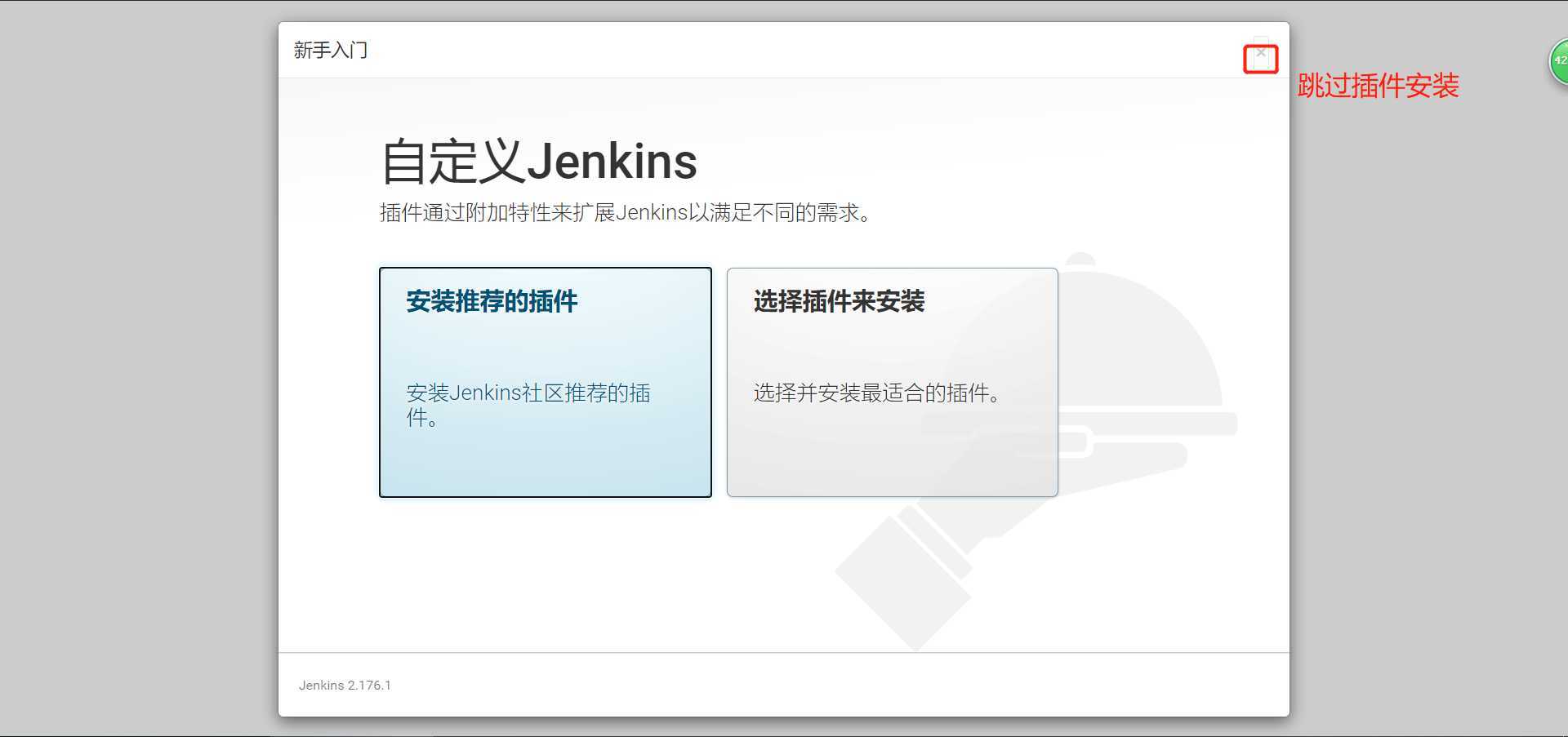Click the 自定义Jenkins heading

539,161
